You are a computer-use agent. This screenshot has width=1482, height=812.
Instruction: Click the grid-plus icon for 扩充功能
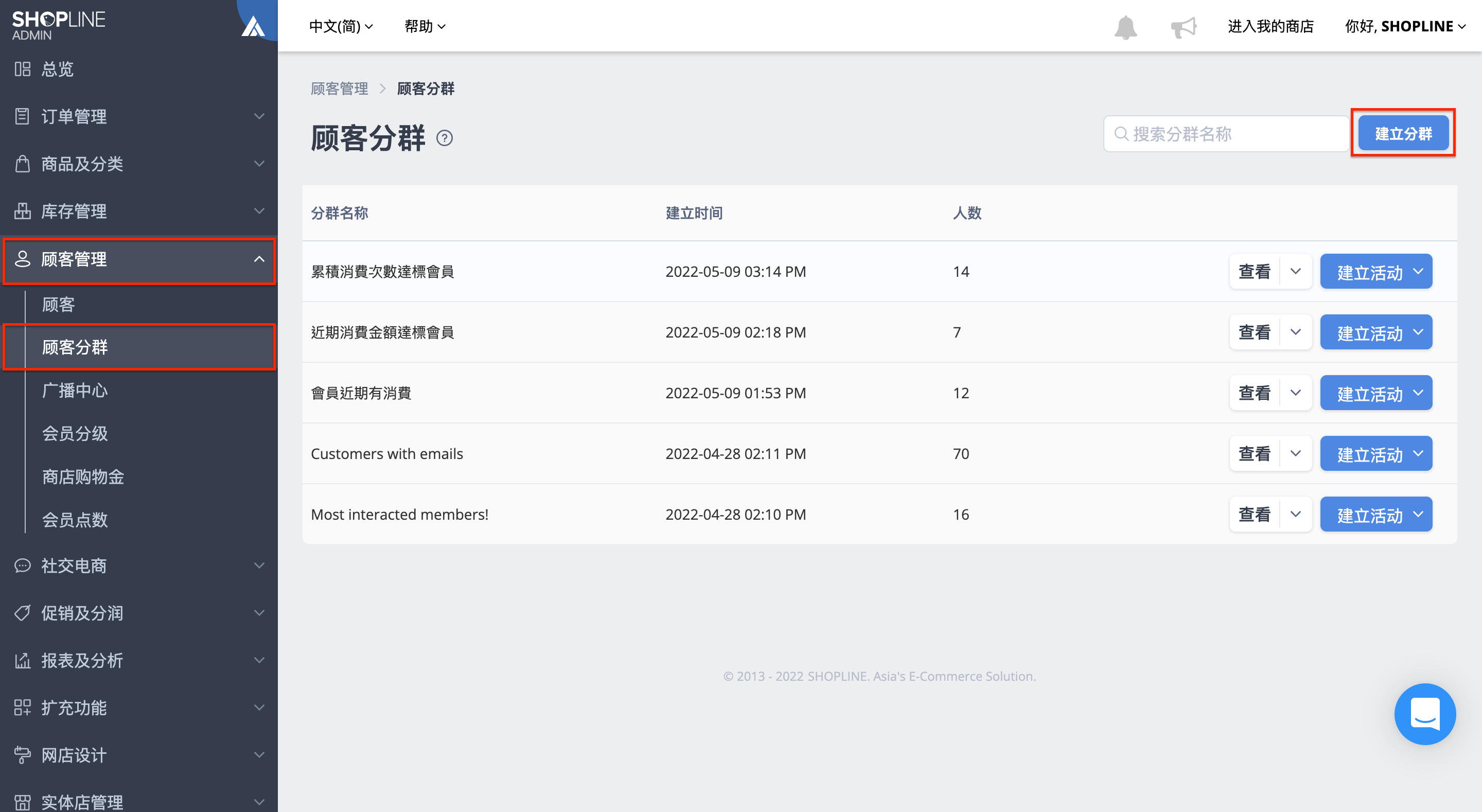point(23,707)
